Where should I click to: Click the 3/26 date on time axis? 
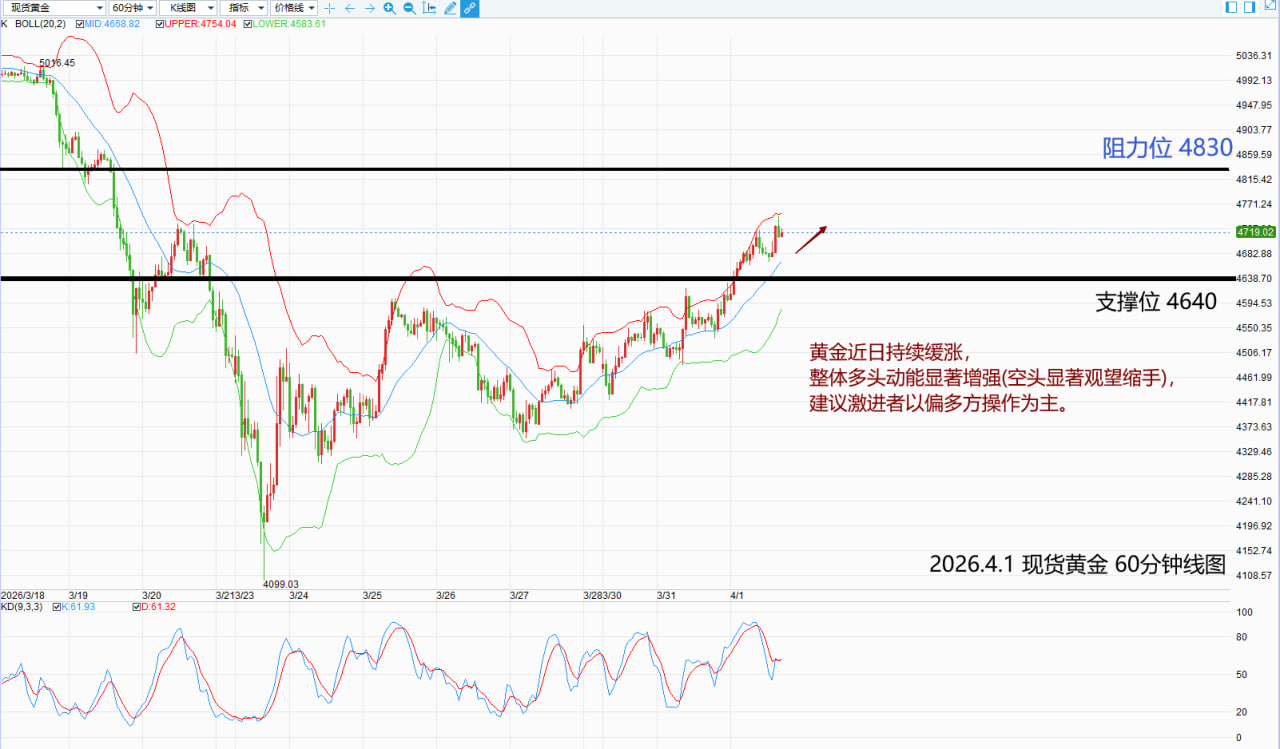point(446,595)
